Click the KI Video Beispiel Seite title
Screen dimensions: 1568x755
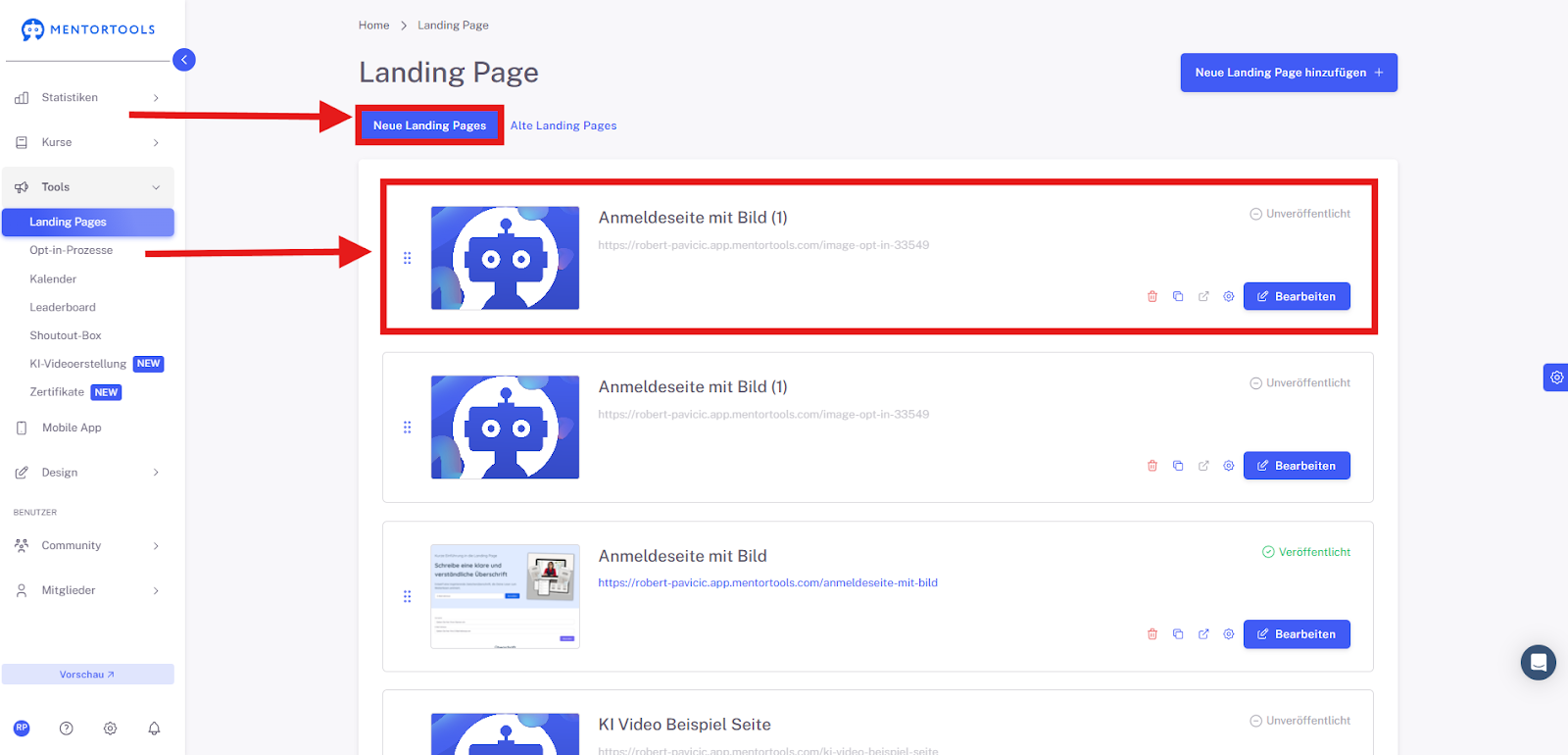click(685, 725)
